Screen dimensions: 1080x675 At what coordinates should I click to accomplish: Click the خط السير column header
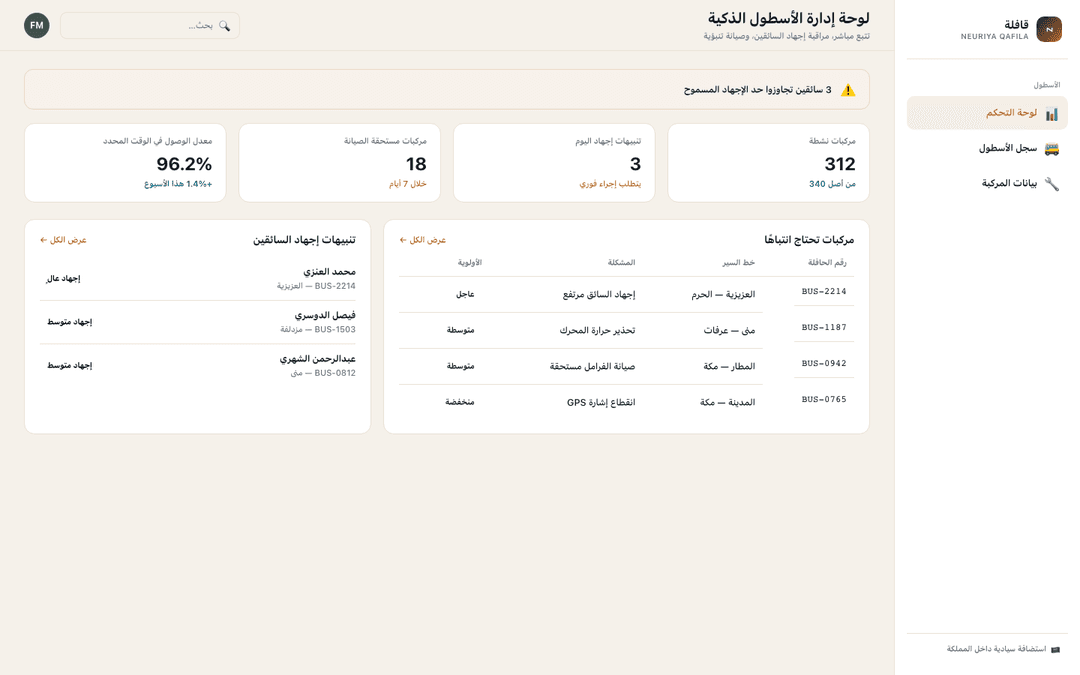tap(738, 262)
